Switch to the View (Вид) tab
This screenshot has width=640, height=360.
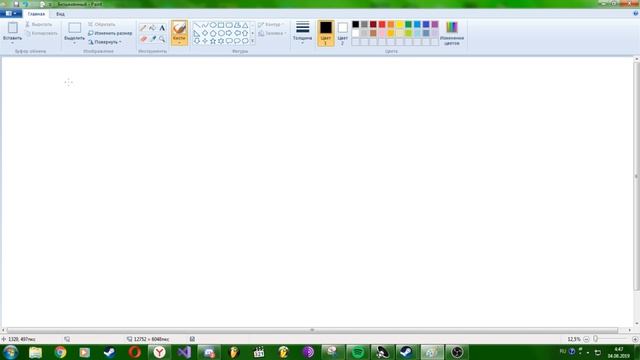[60, 14]
